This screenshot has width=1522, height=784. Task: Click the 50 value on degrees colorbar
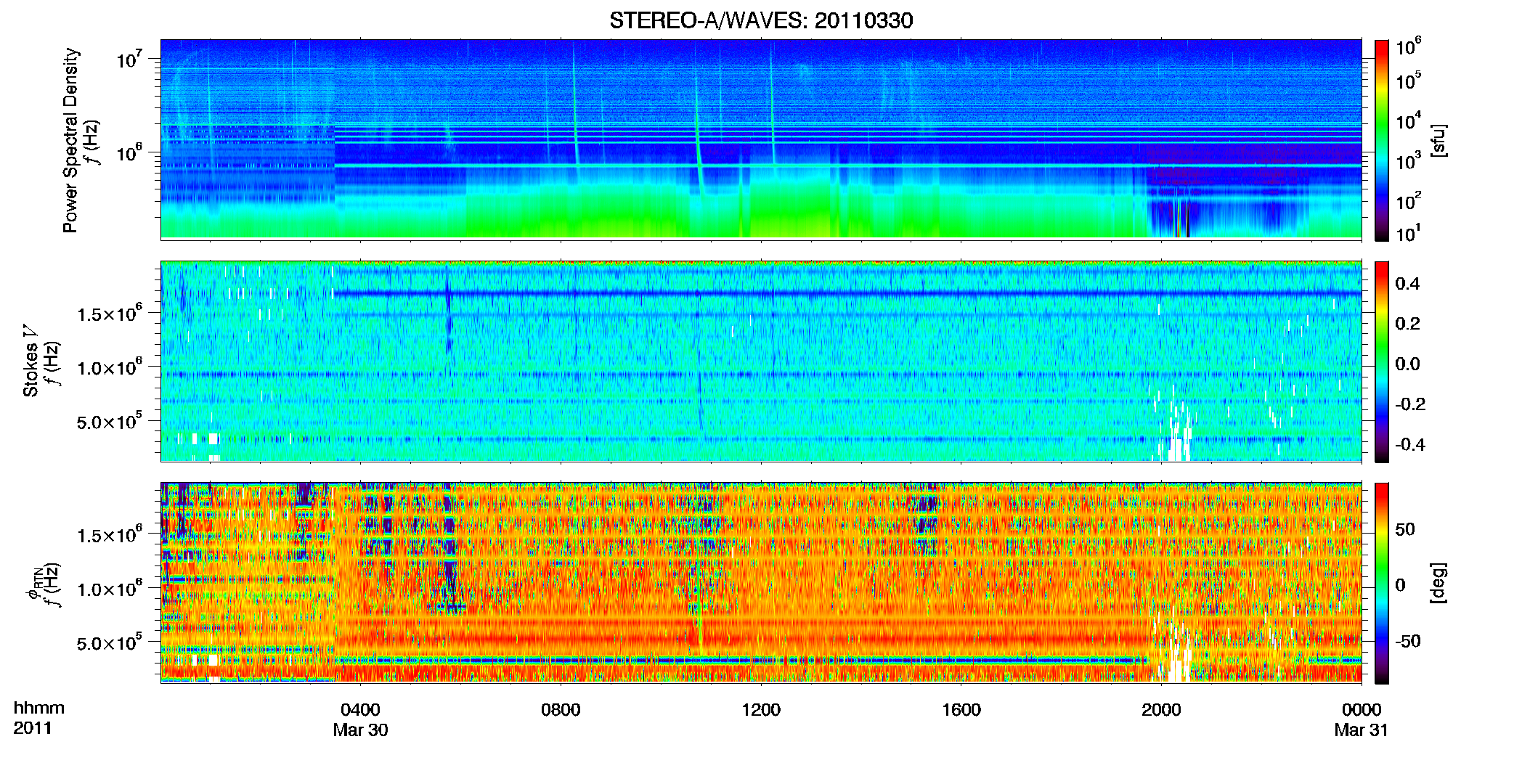tap(1405, 529)
